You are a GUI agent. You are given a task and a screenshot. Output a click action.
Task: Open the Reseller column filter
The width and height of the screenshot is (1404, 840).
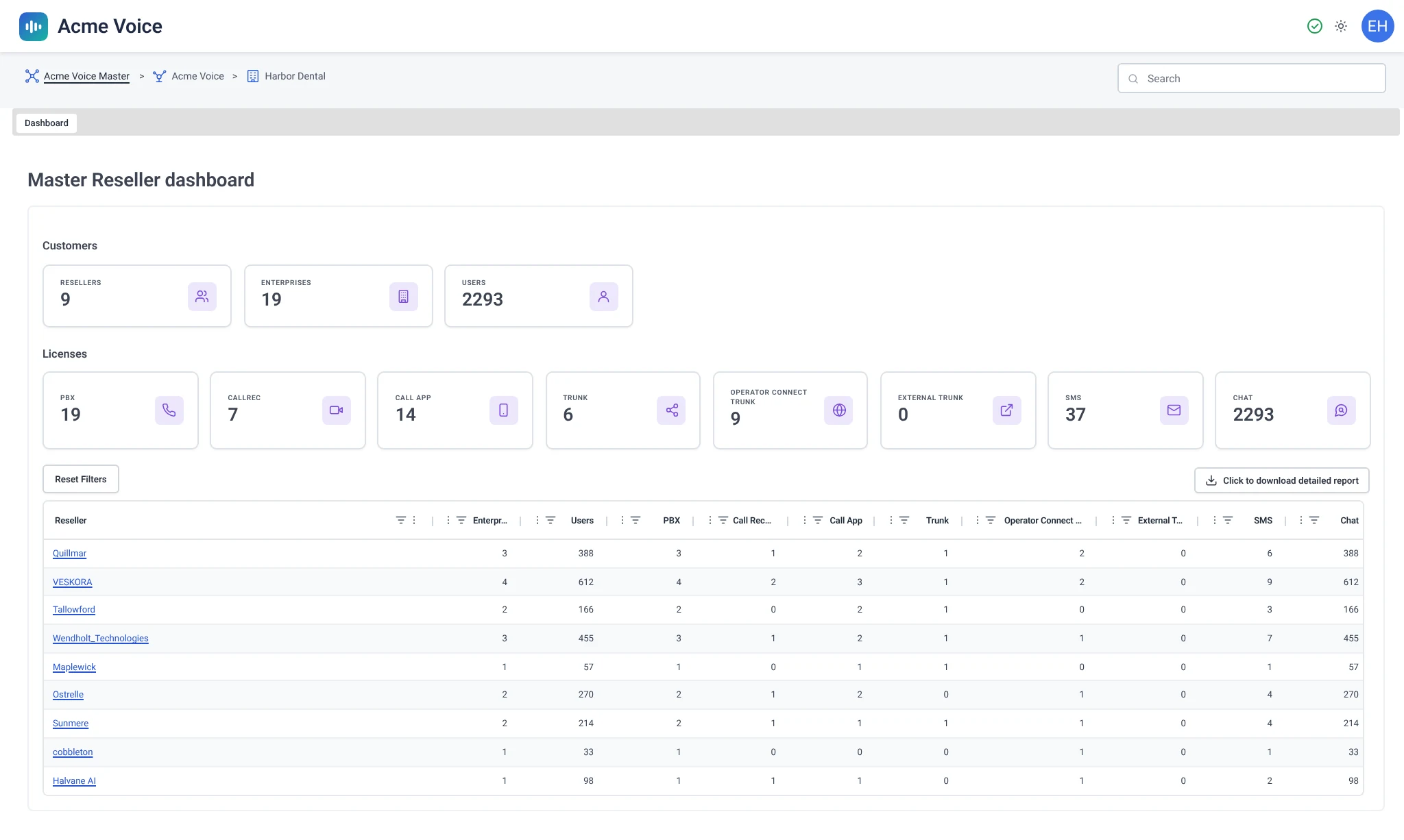[x=401, y=520]
